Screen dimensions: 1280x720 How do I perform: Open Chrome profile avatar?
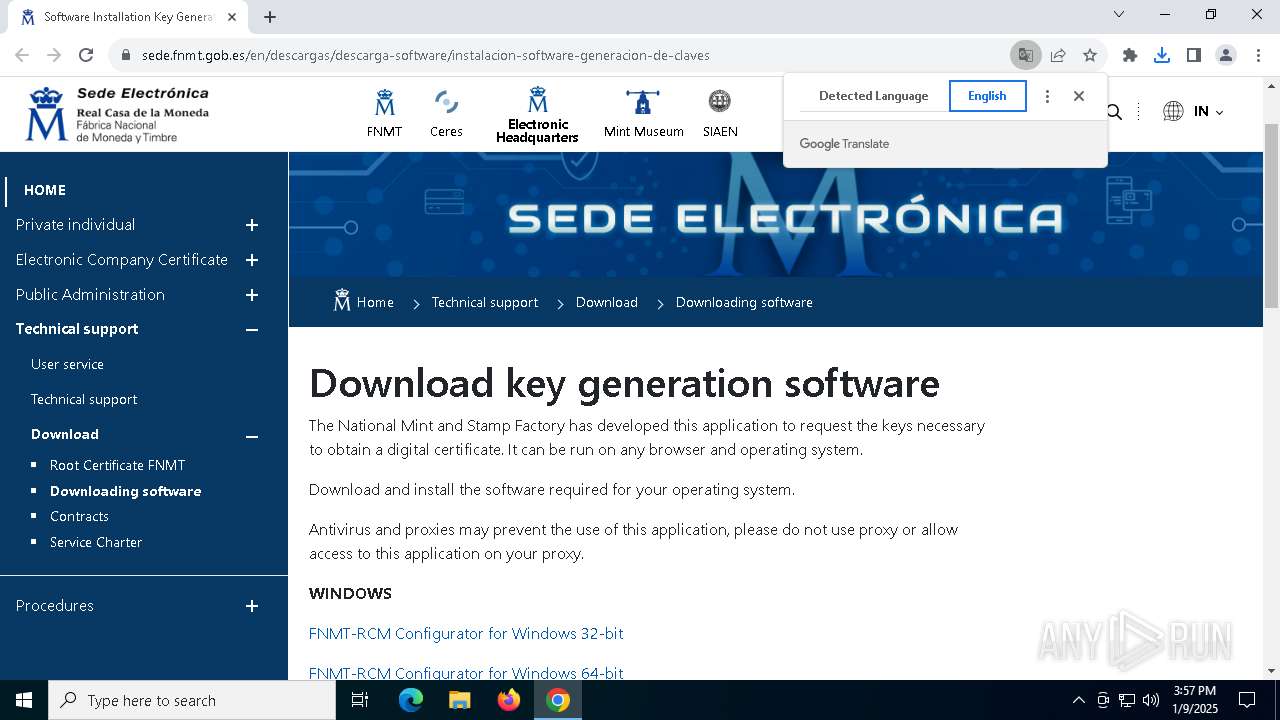point(1226,55)
